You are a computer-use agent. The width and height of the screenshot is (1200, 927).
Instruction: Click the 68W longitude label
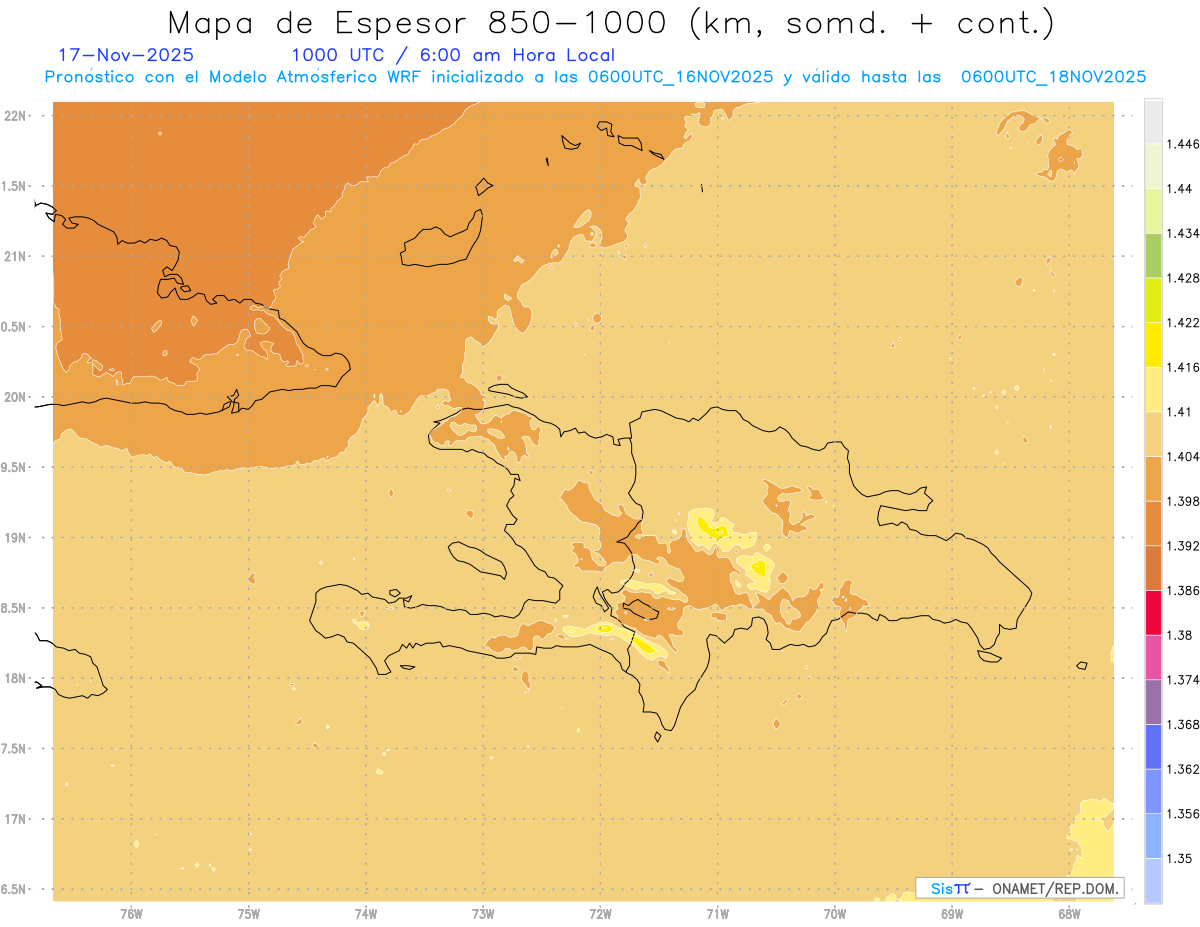1069,914
